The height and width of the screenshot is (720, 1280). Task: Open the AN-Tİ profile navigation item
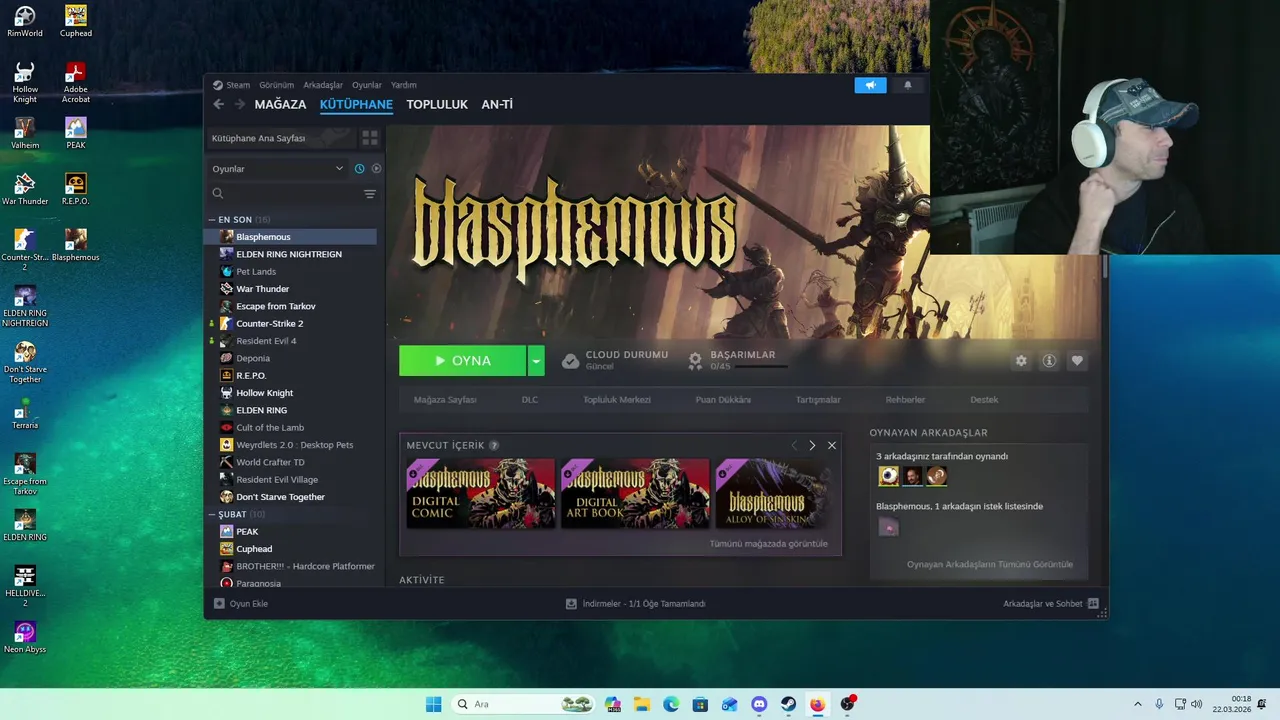coord(497,105)
